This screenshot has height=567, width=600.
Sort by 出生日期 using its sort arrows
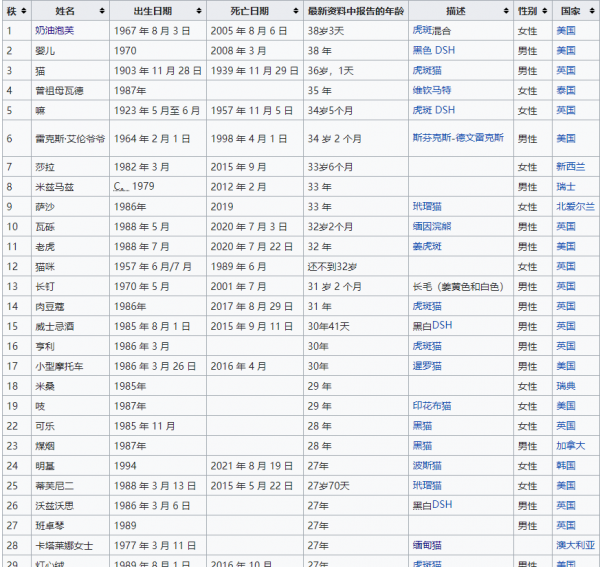pos(199,11)
